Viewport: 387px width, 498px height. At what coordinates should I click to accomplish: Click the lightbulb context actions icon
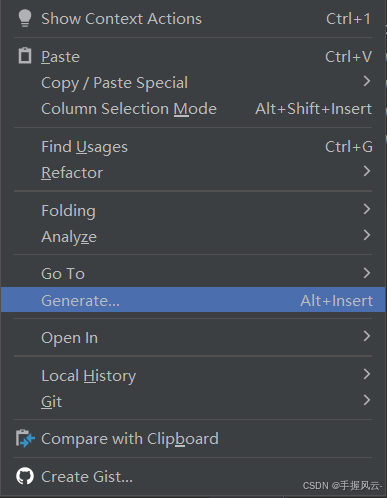pos(25,18)
